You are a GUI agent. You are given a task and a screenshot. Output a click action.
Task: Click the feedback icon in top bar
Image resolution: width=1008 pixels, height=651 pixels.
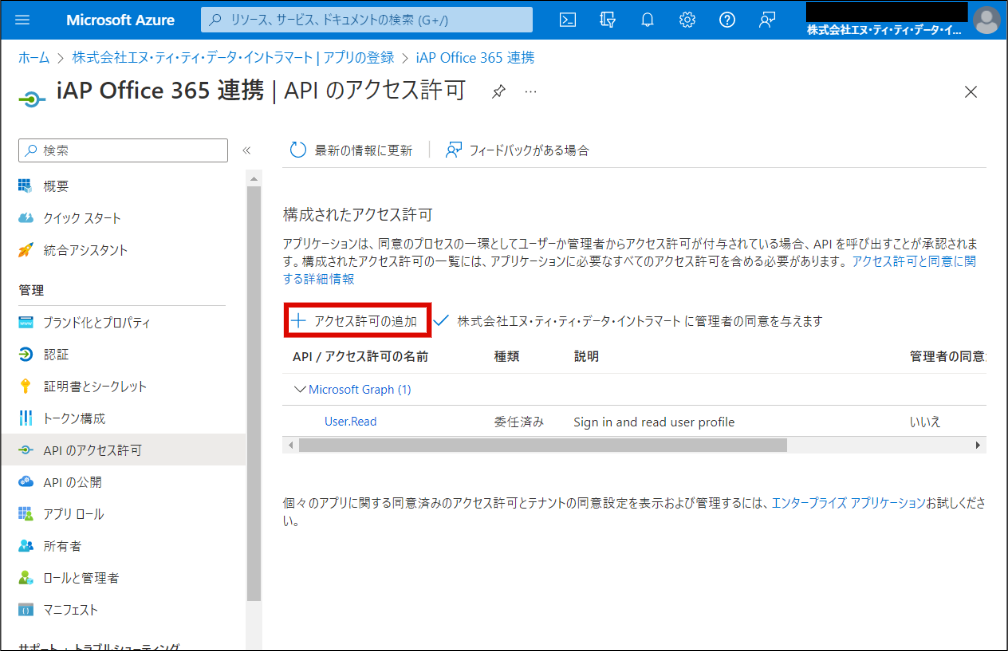click(767, 20)
